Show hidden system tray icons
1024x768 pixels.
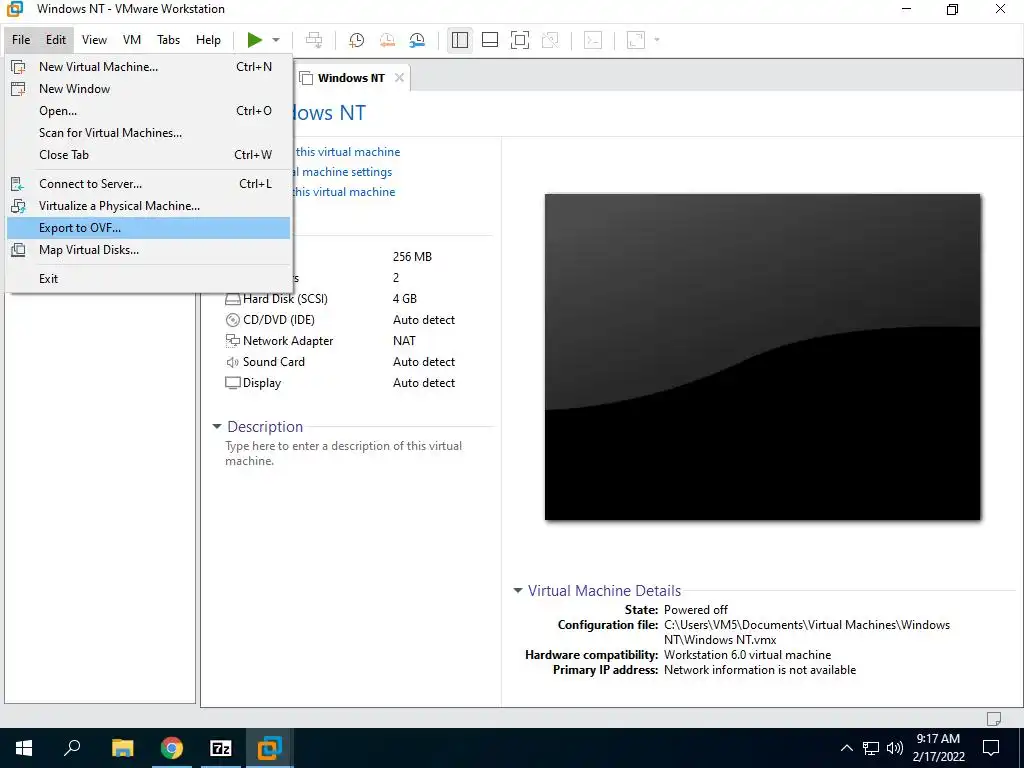click(x=846, y=748)
